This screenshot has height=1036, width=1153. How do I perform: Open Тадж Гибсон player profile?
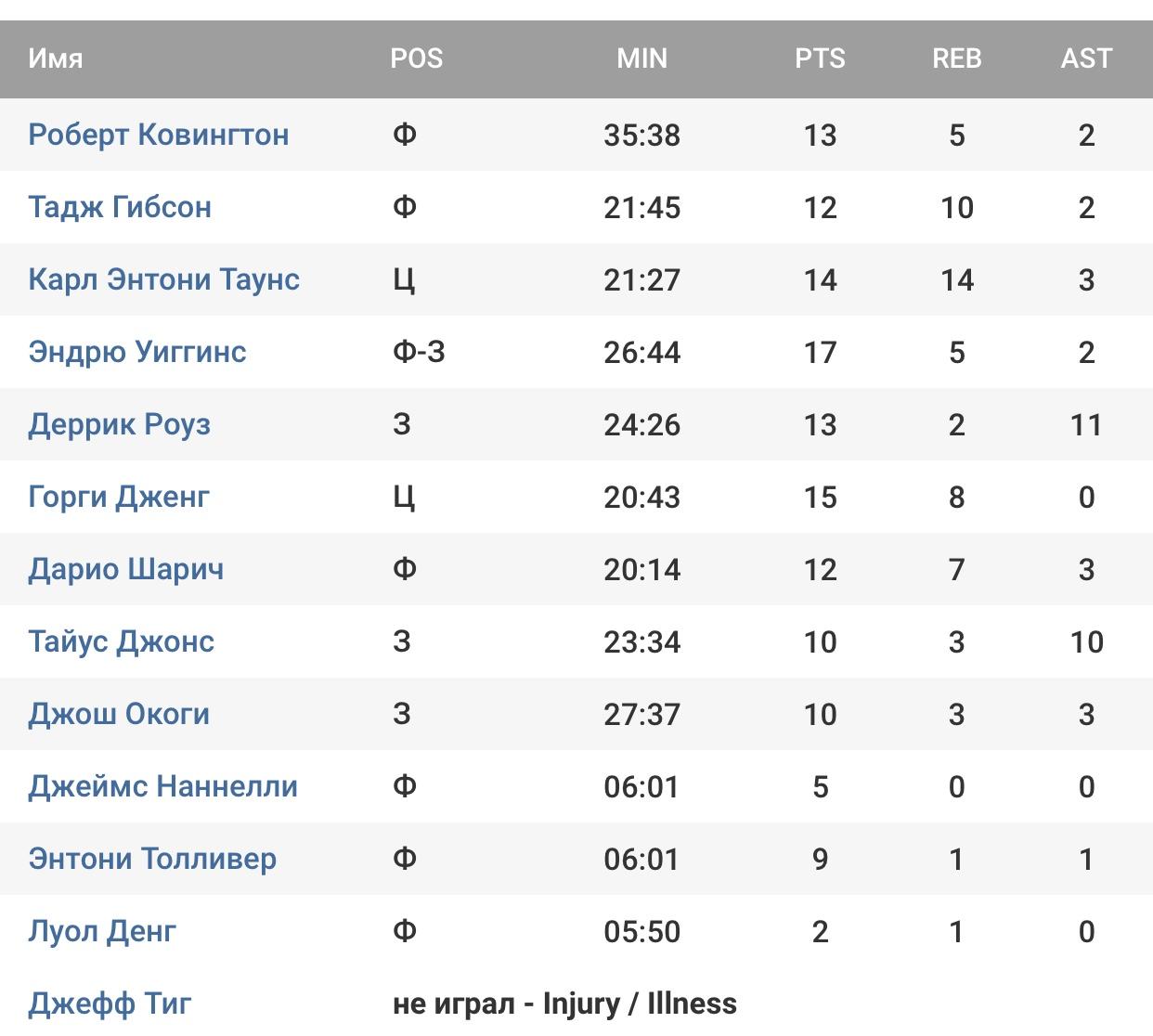120,207
